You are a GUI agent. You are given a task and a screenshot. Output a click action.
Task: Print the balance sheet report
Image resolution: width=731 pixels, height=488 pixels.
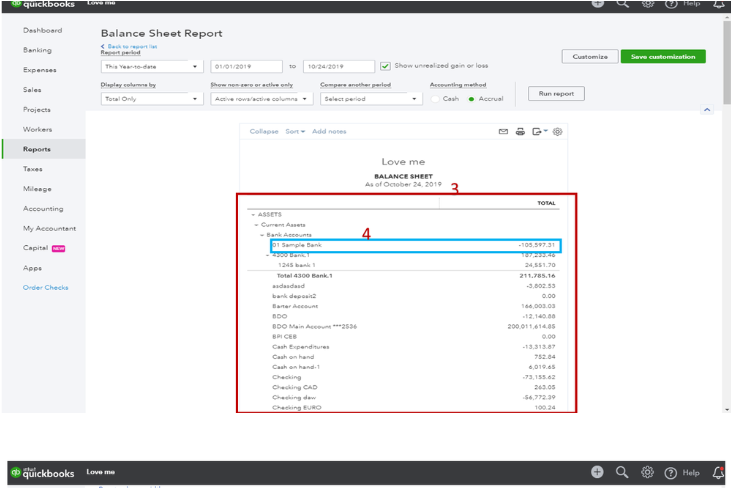pos(520,131)
